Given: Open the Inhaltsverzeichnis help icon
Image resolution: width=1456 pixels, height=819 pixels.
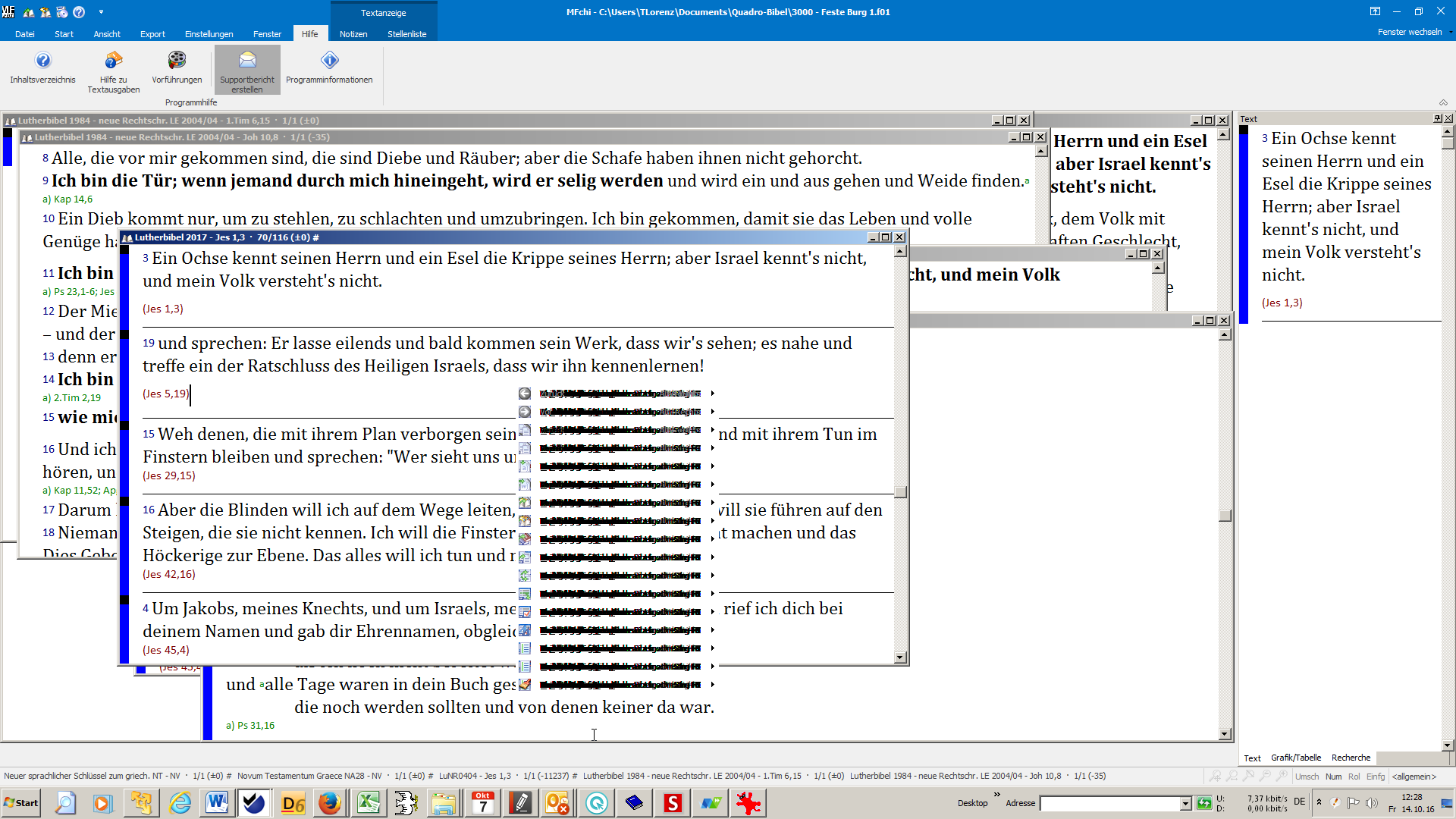Looking at the screenshot, I should coord(42,61).
